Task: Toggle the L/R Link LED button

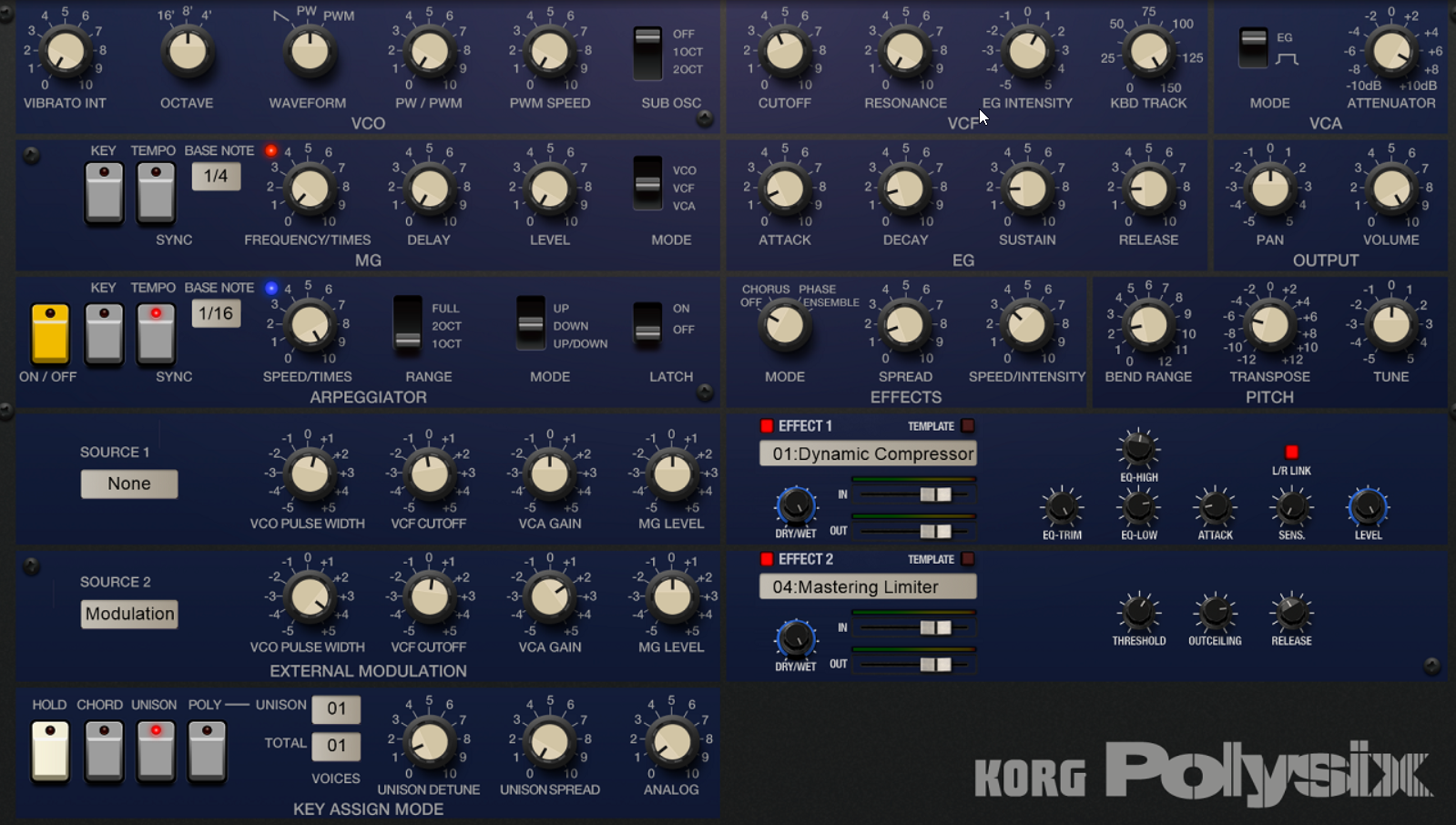Action: coord(1291,452)
